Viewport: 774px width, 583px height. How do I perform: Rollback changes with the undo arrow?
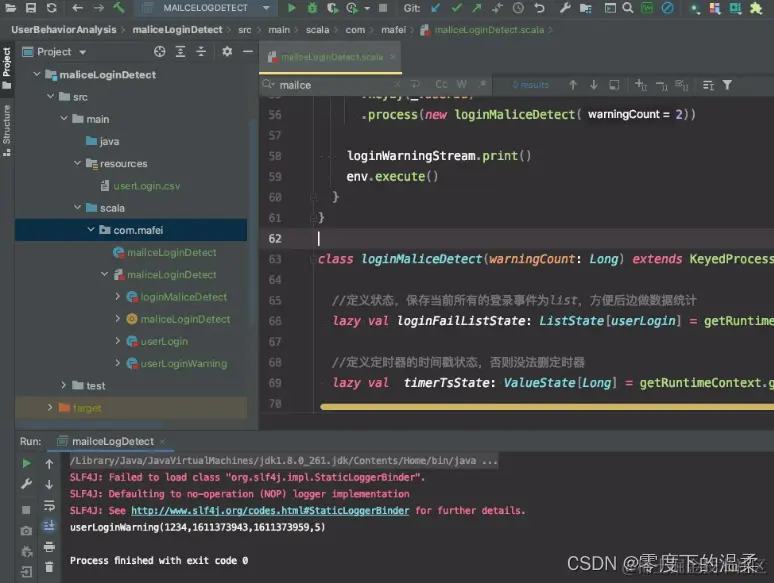coord(539,7)
